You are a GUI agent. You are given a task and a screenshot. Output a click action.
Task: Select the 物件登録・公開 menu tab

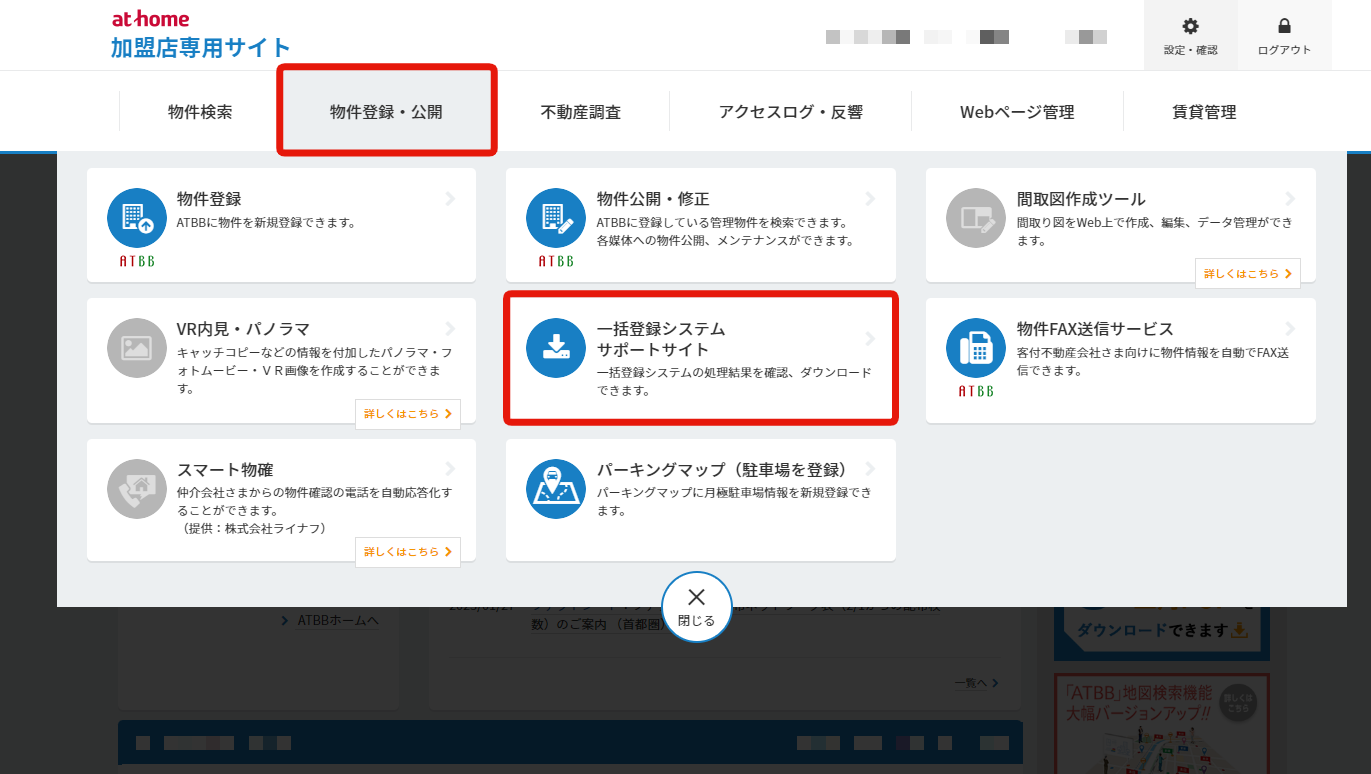[x=386, y=112]
